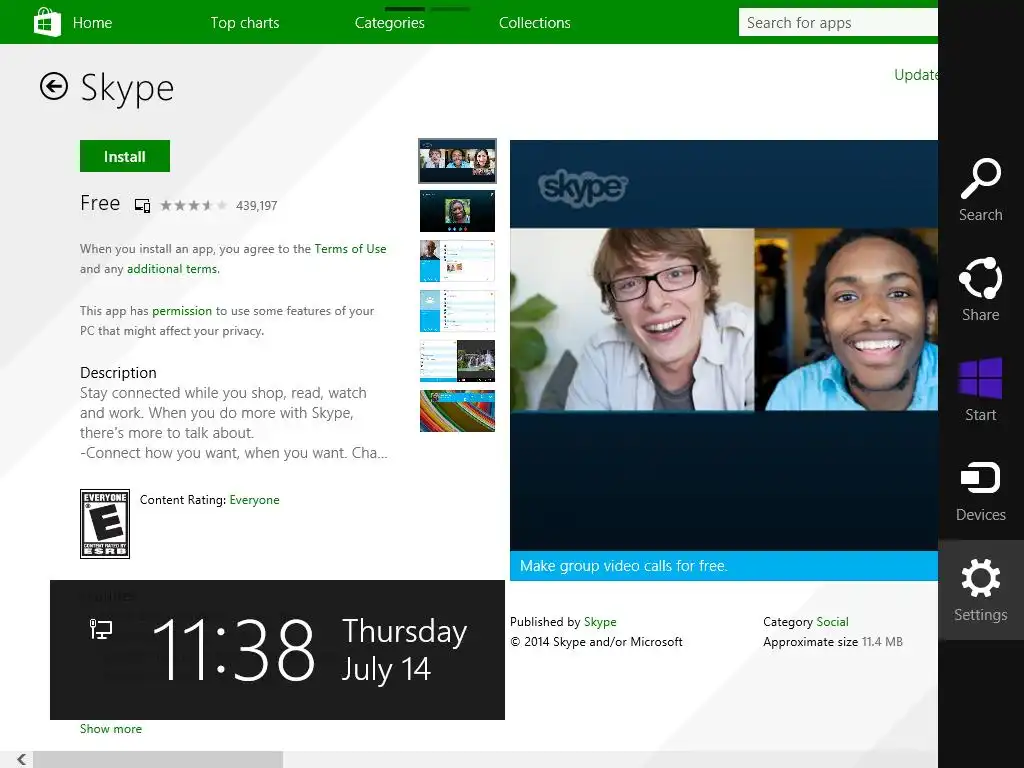Select the single-person video call thumbnail

pyautogui.click(x=457, y=211)
